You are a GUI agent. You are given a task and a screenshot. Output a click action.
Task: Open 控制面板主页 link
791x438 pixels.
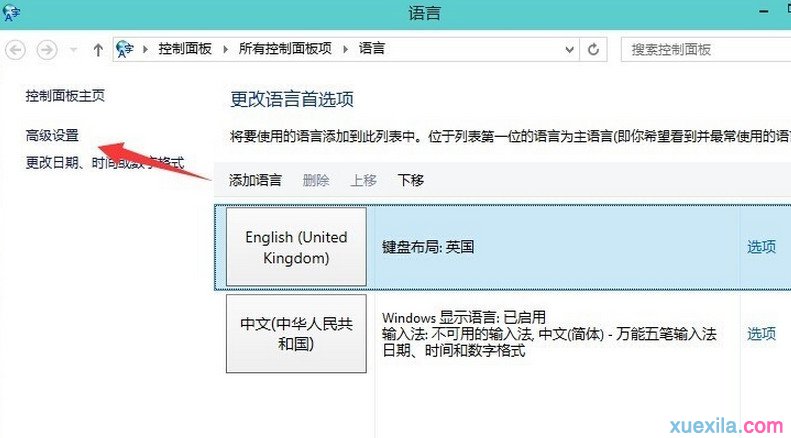tap(65, 95)
